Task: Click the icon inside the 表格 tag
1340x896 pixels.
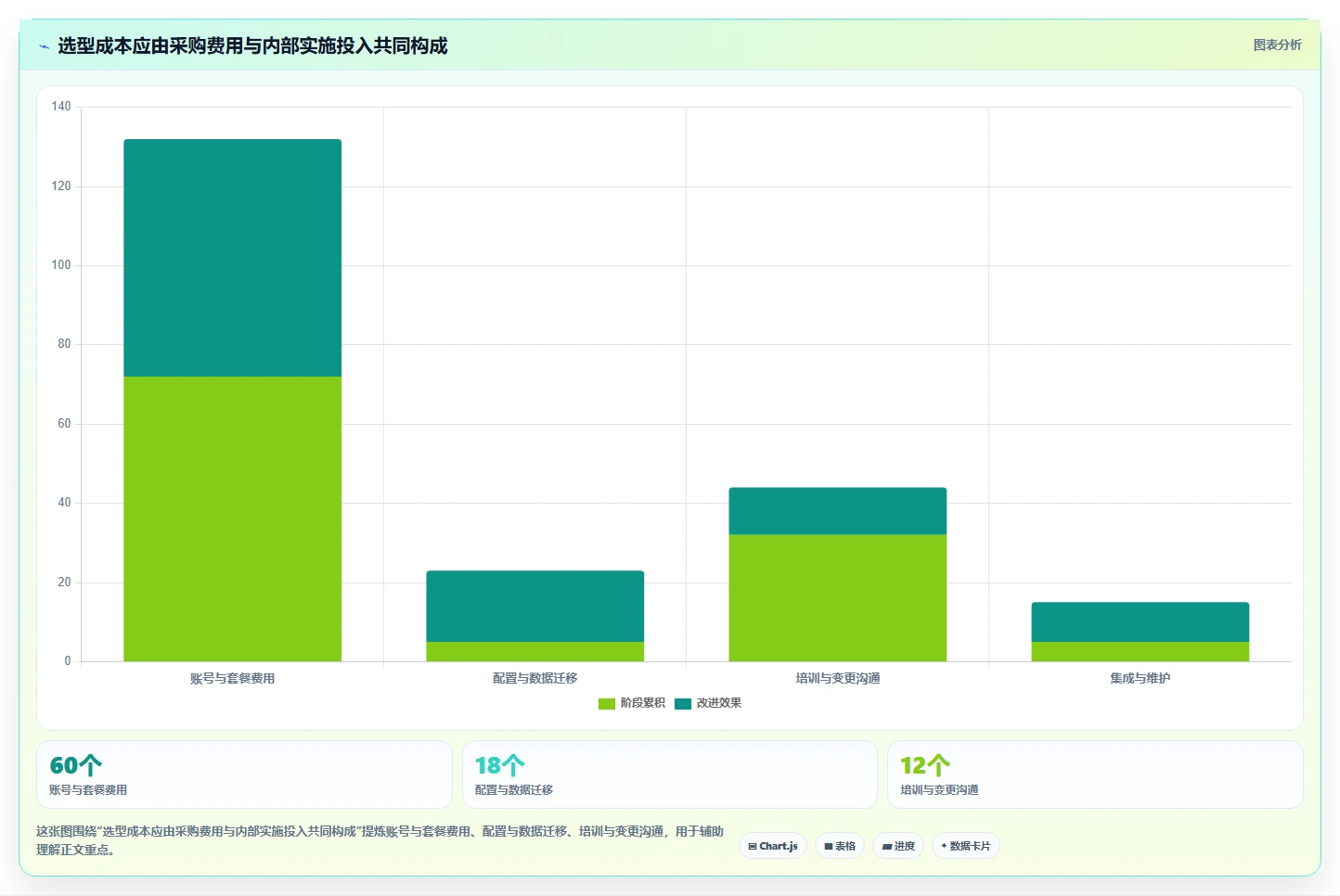Action: click(829, 847)
